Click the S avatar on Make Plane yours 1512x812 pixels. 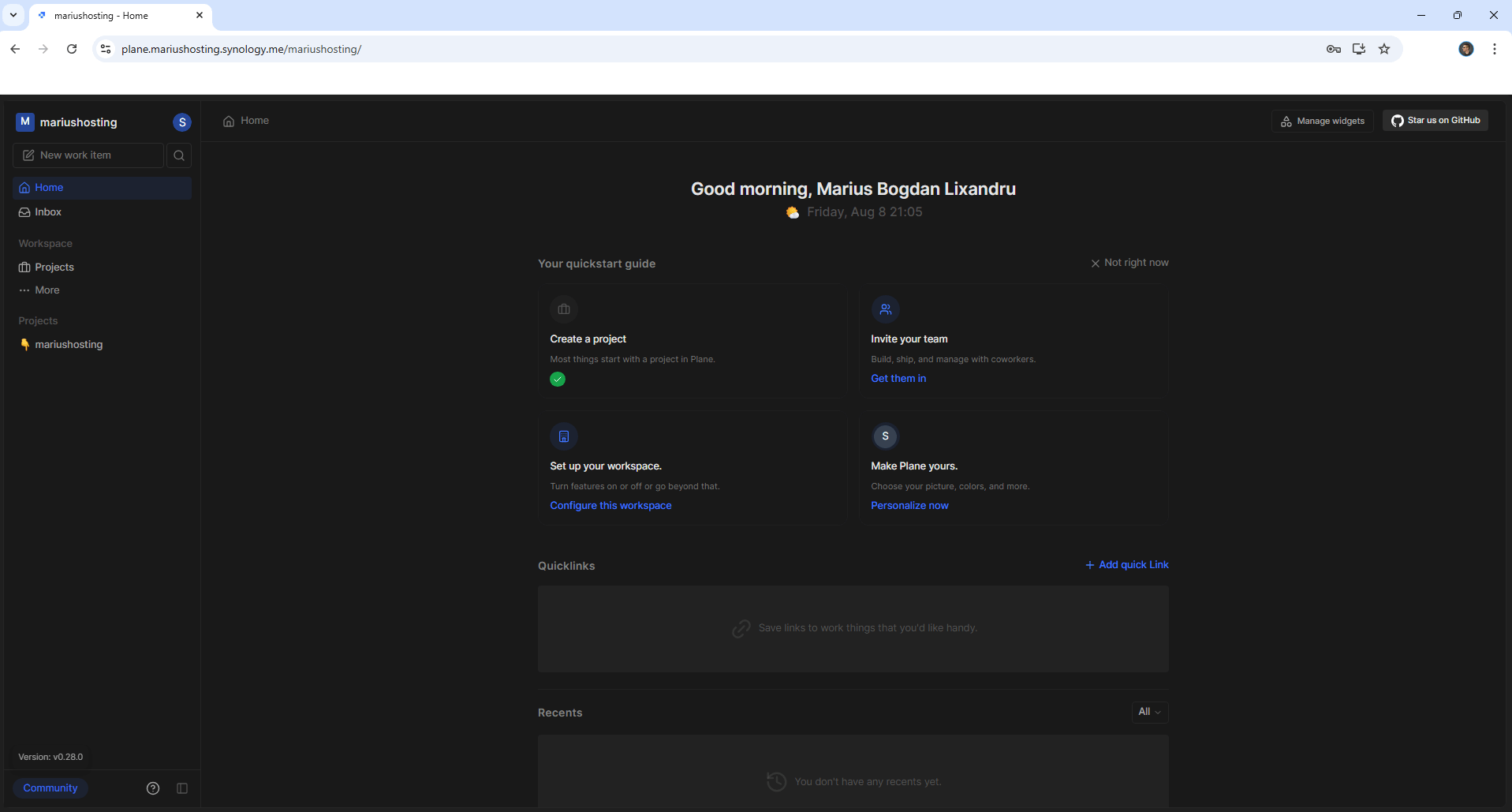885,436
